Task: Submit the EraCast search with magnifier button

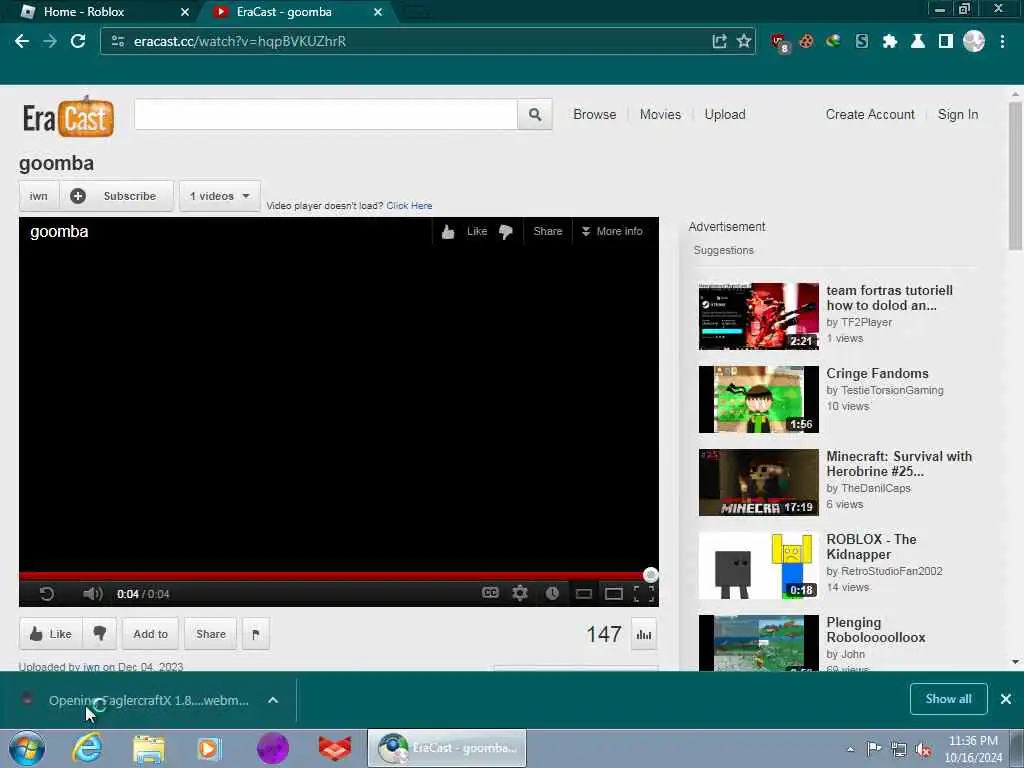Action: point(535,114)
